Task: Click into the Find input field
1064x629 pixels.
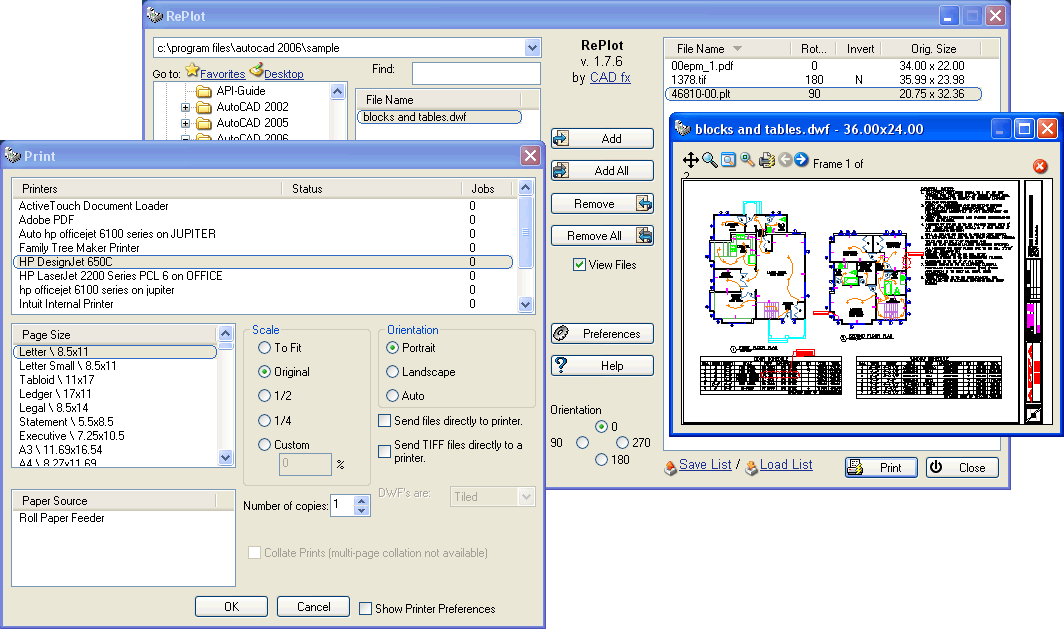Action: [476, 73]
